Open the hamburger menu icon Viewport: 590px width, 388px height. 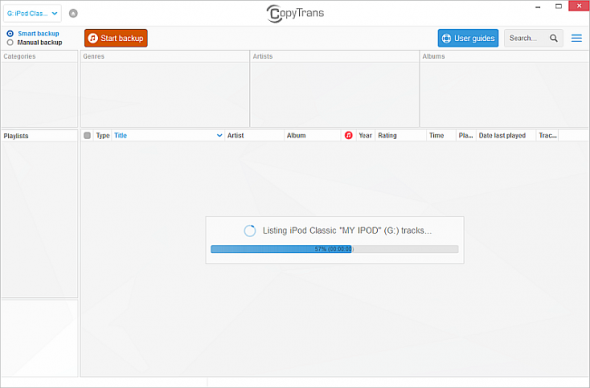(576, 38)
